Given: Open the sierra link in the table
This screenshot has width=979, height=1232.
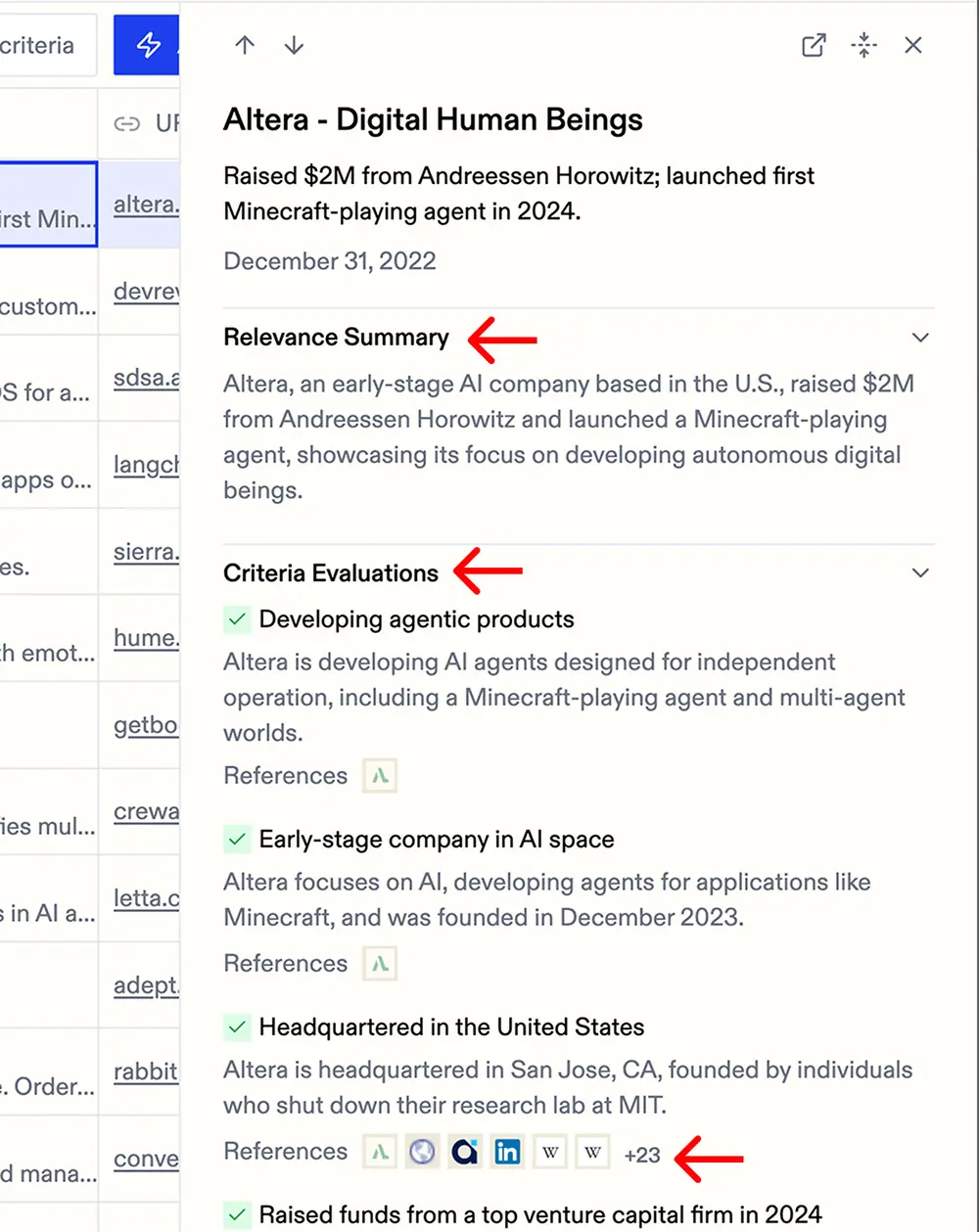Looking at the screenshot, I should click(146, 552).
